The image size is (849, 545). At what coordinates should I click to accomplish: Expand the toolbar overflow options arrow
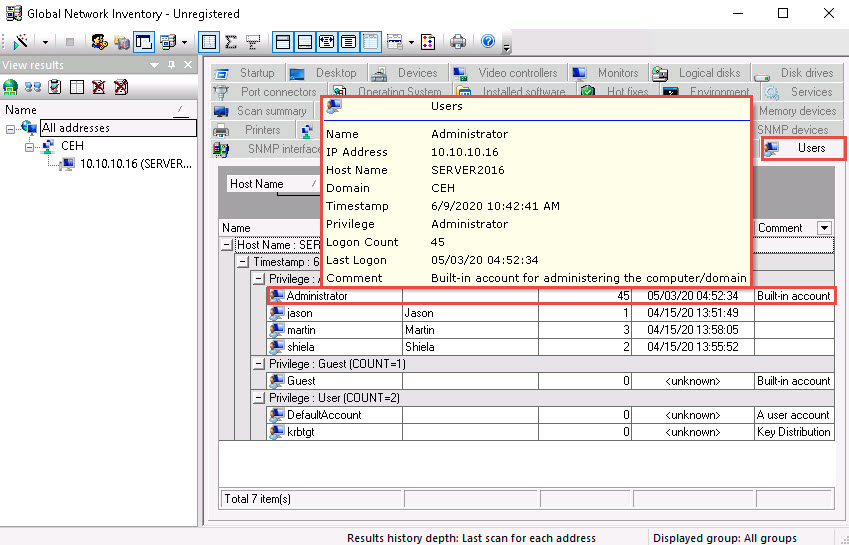pyautogui.click(x=506, y=48)
